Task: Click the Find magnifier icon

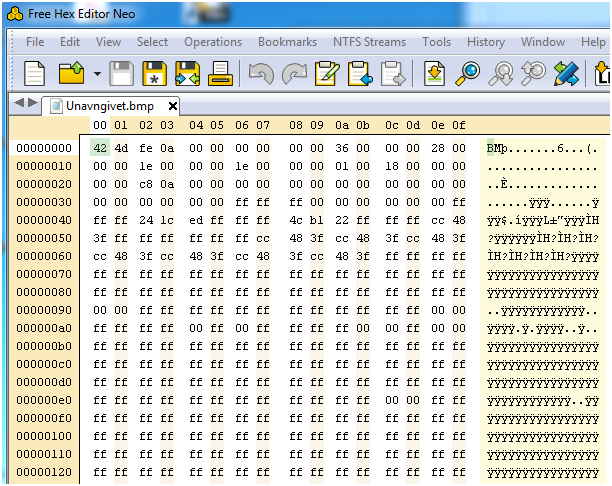Action: pos(467,73)
